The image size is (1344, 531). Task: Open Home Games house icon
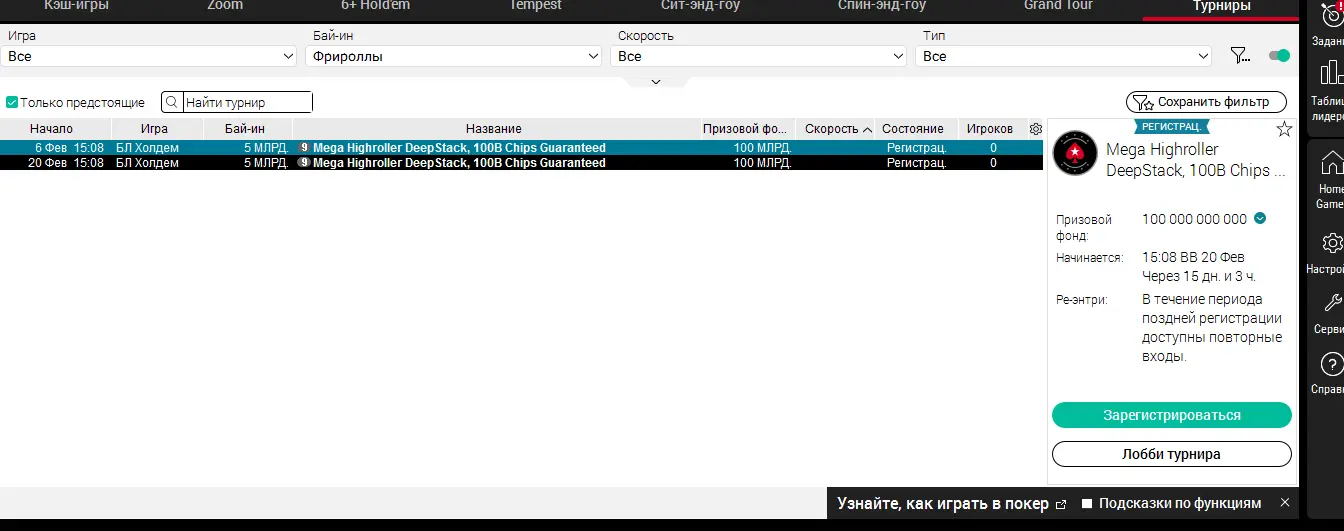[1331, 162]
